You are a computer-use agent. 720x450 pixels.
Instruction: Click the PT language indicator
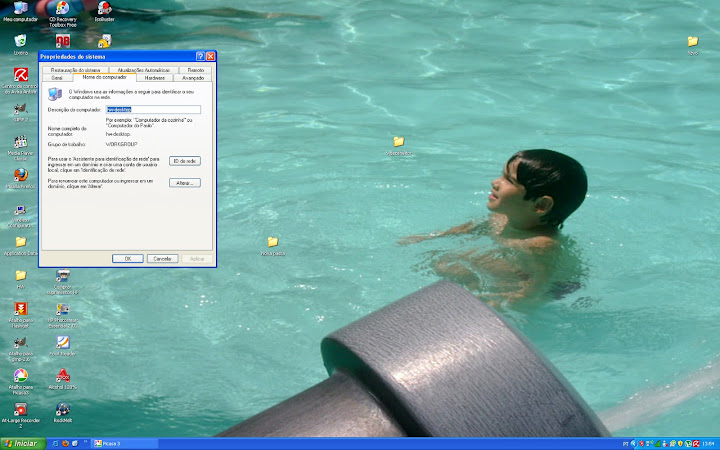[625, 444]
